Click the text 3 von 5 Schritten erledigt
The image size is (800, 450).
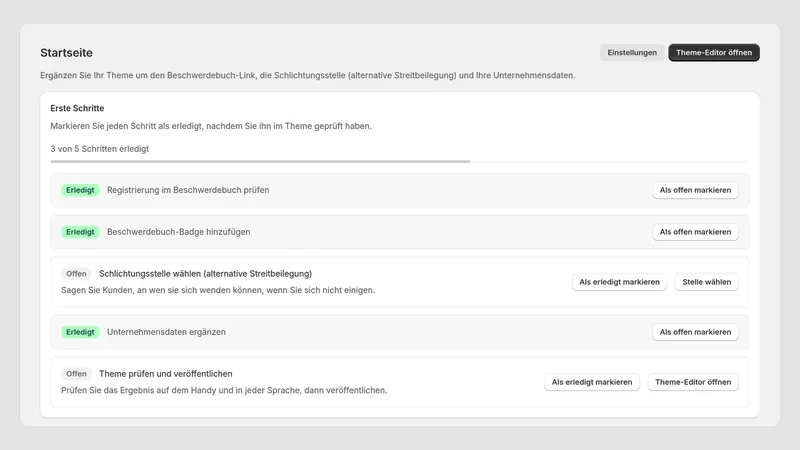99,149
